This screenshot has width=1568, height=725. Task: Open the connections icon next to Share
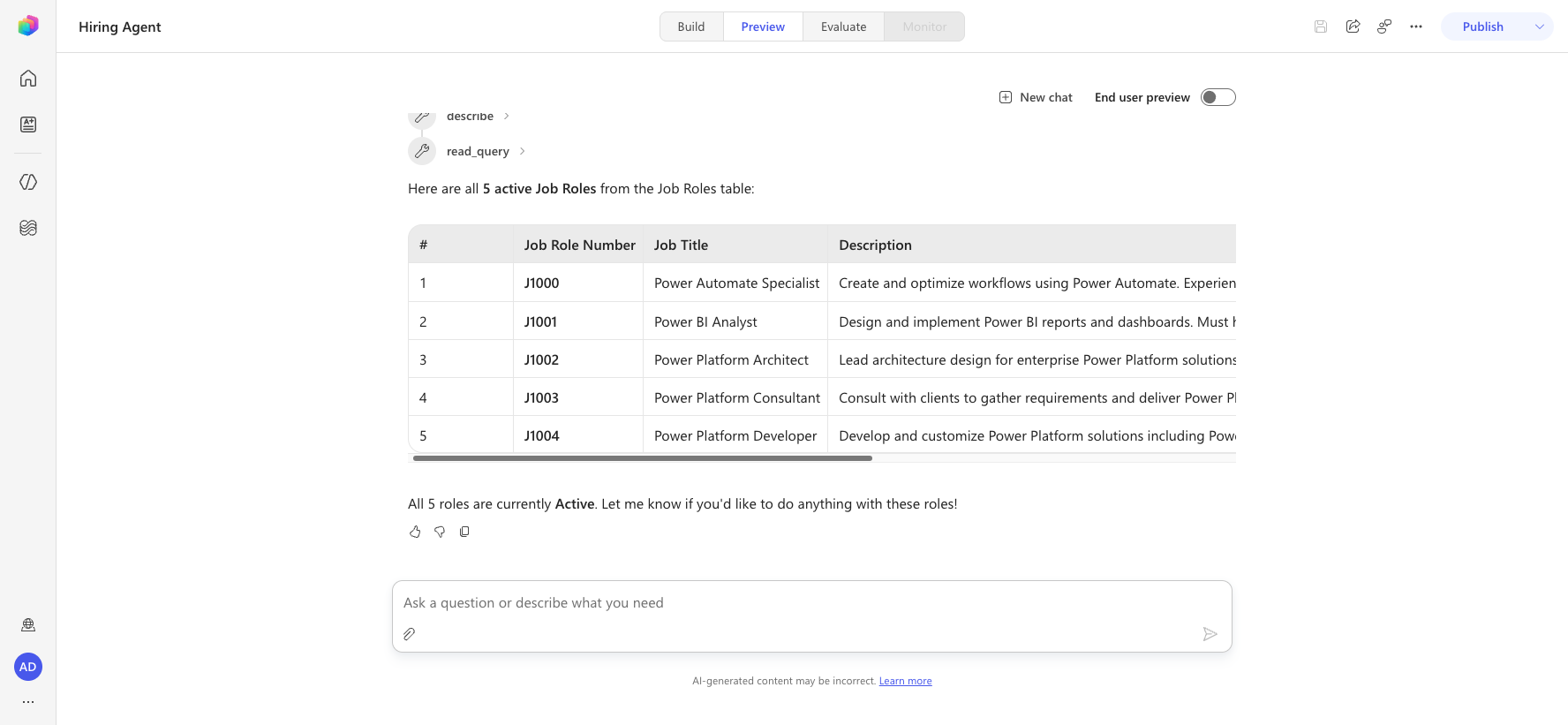tap(1384, 26)
